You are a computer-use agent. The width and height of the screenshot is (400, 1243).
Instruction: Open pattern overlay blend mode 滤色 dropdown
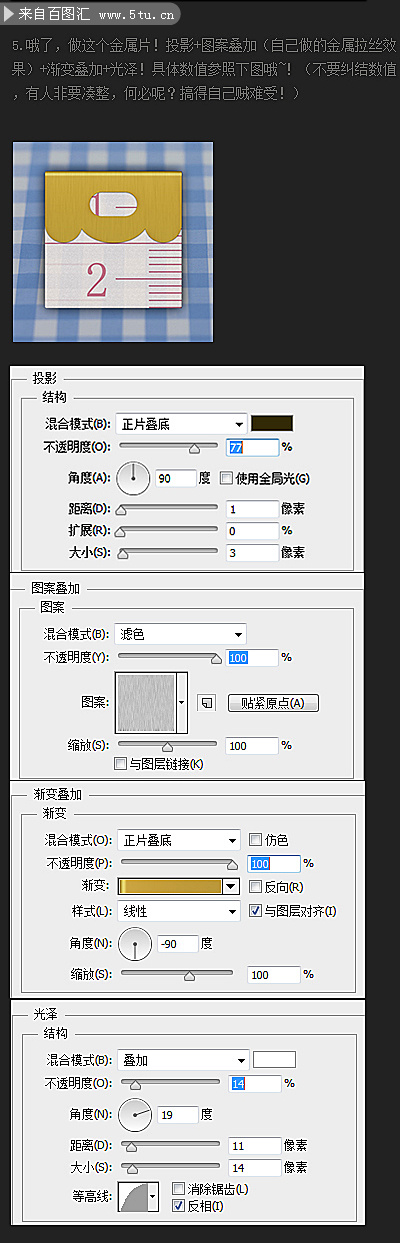(x=181, y=634)
